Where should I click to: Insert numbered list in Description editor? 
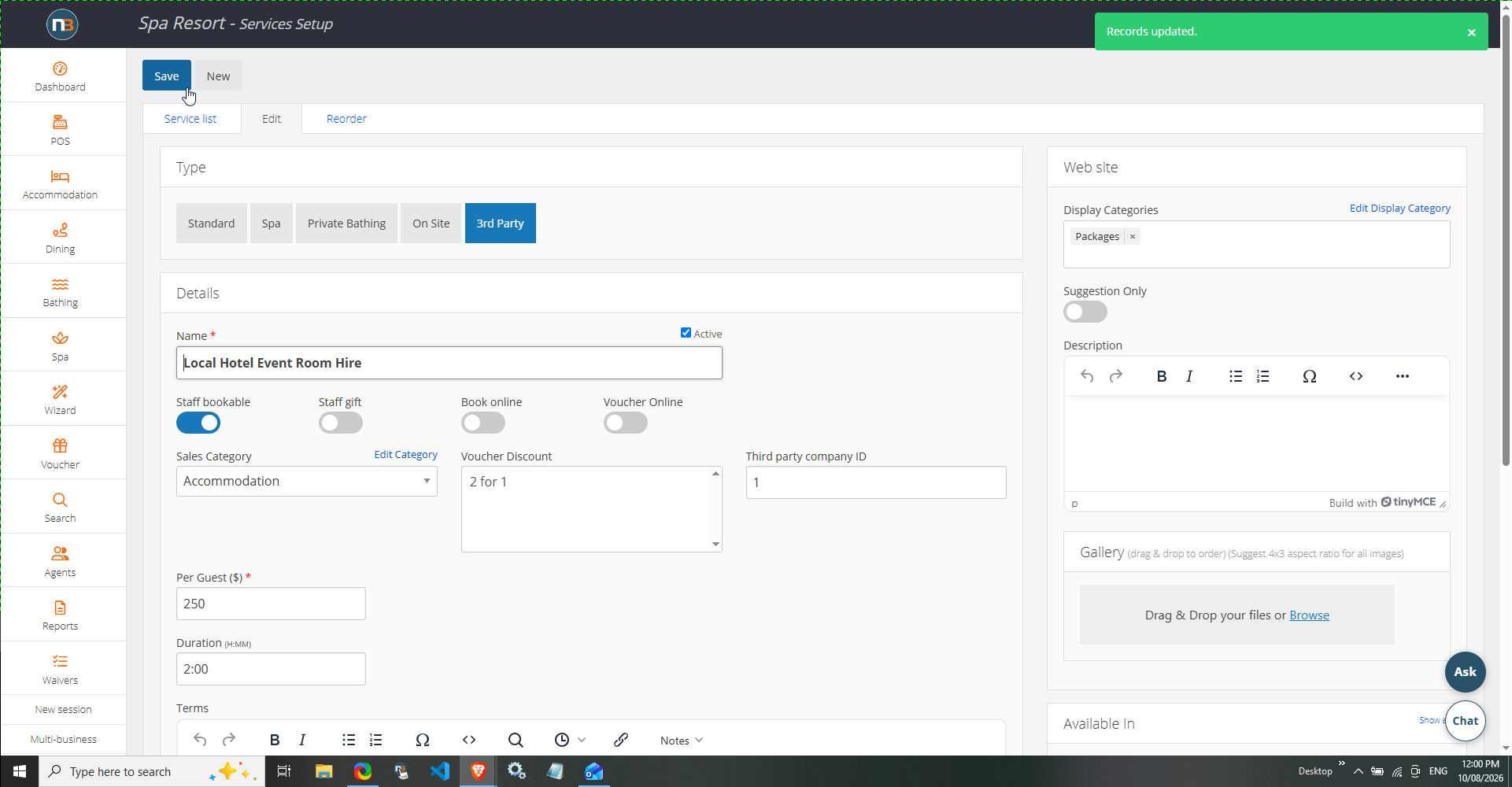coord(1263,376)
